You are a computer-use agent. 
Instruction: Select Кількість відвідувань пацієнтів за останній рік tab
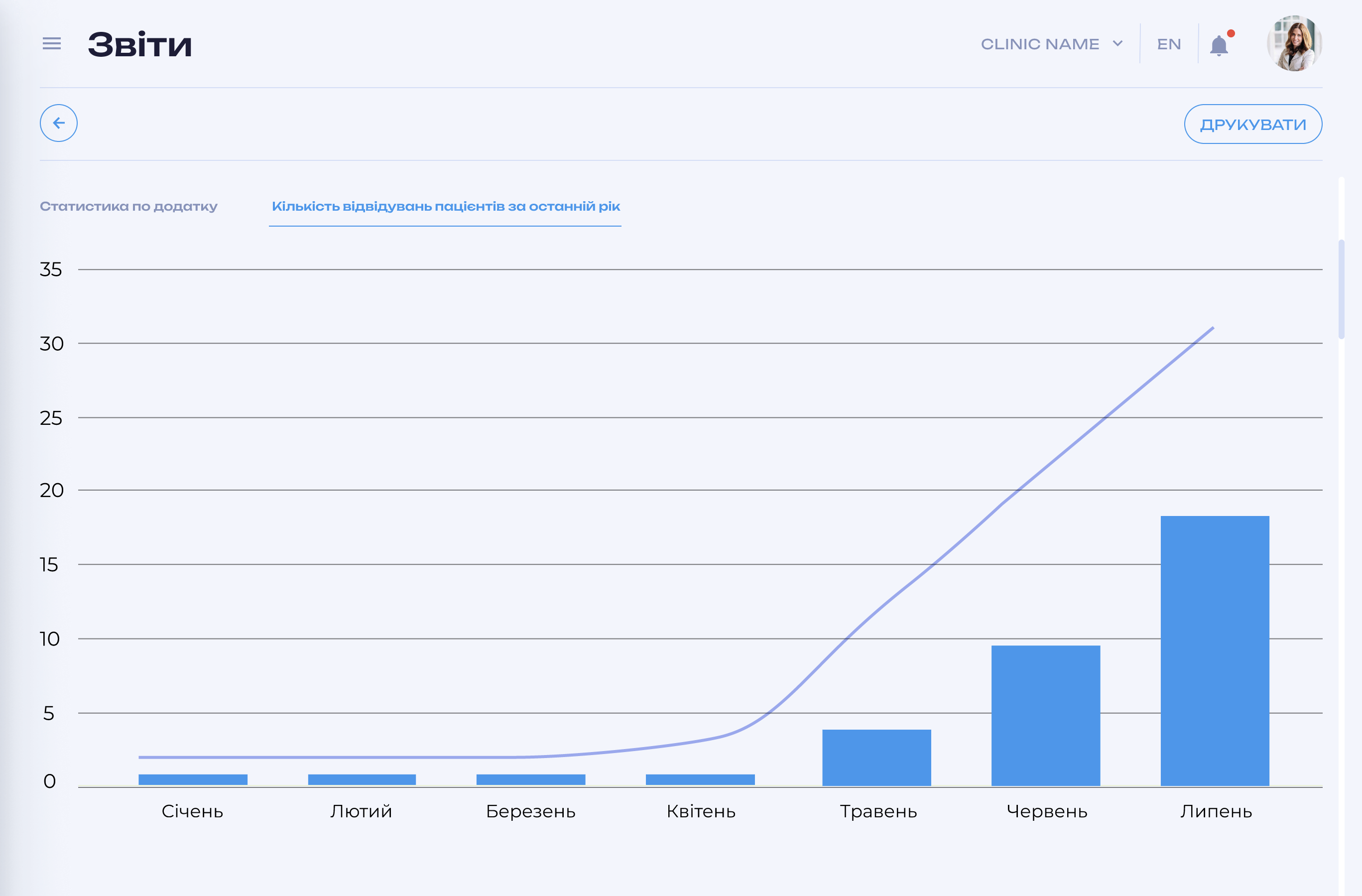tap(445, 206)
